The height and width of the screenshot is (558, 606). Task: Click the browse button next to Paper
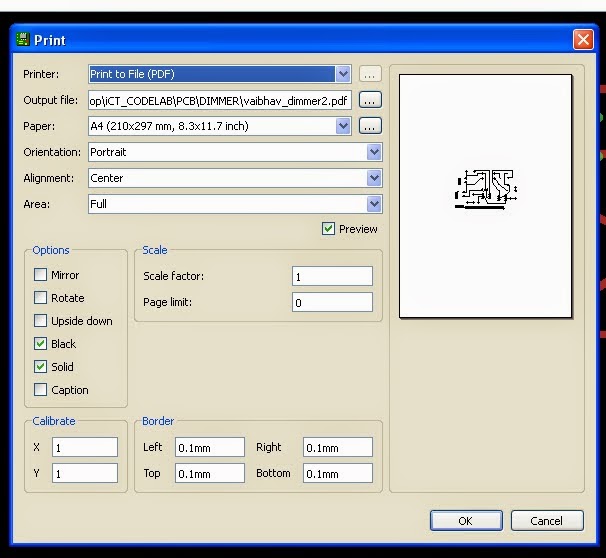[370, 126]
